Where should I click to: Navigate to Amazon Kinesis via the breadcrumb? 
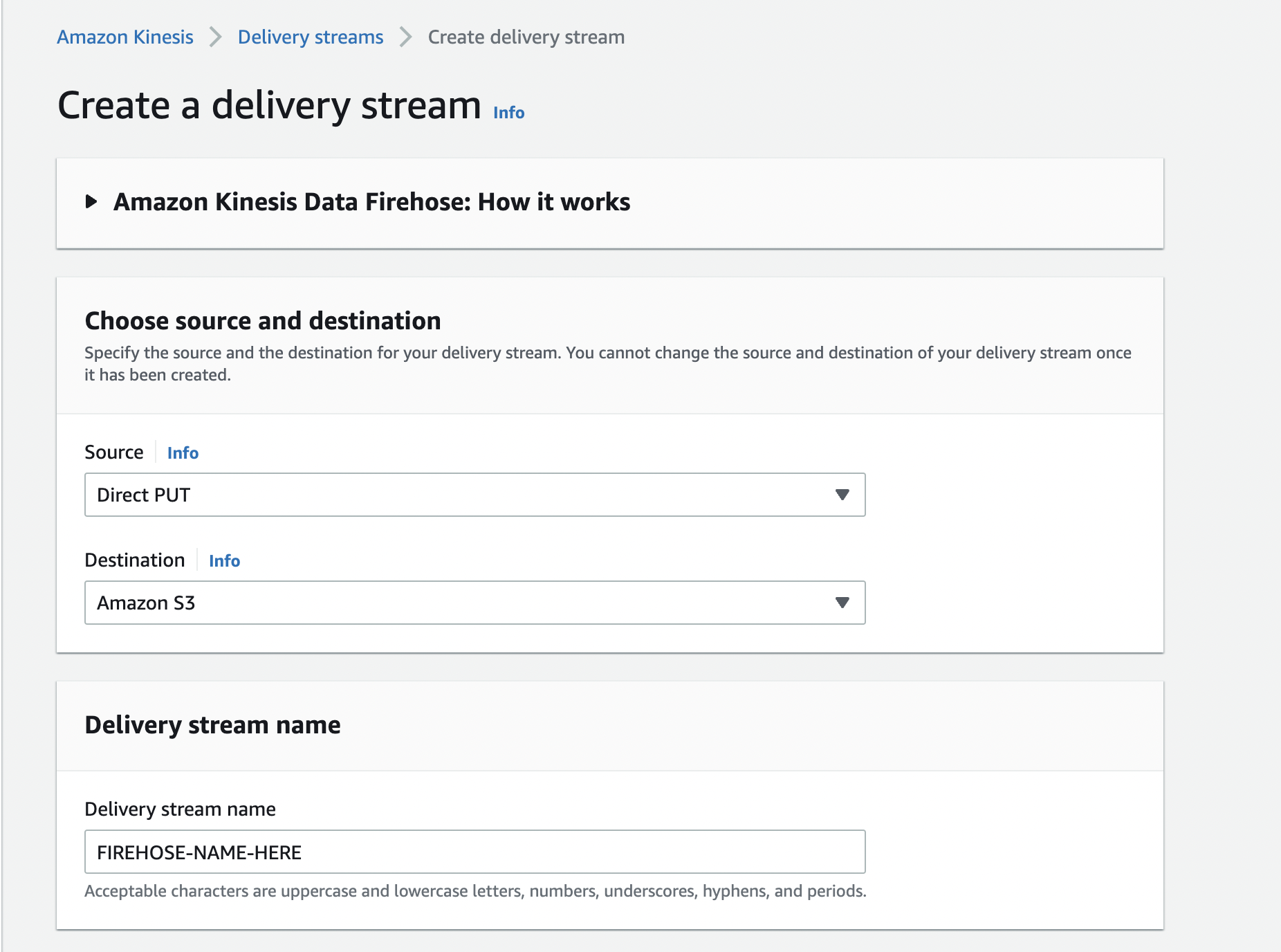125,37
